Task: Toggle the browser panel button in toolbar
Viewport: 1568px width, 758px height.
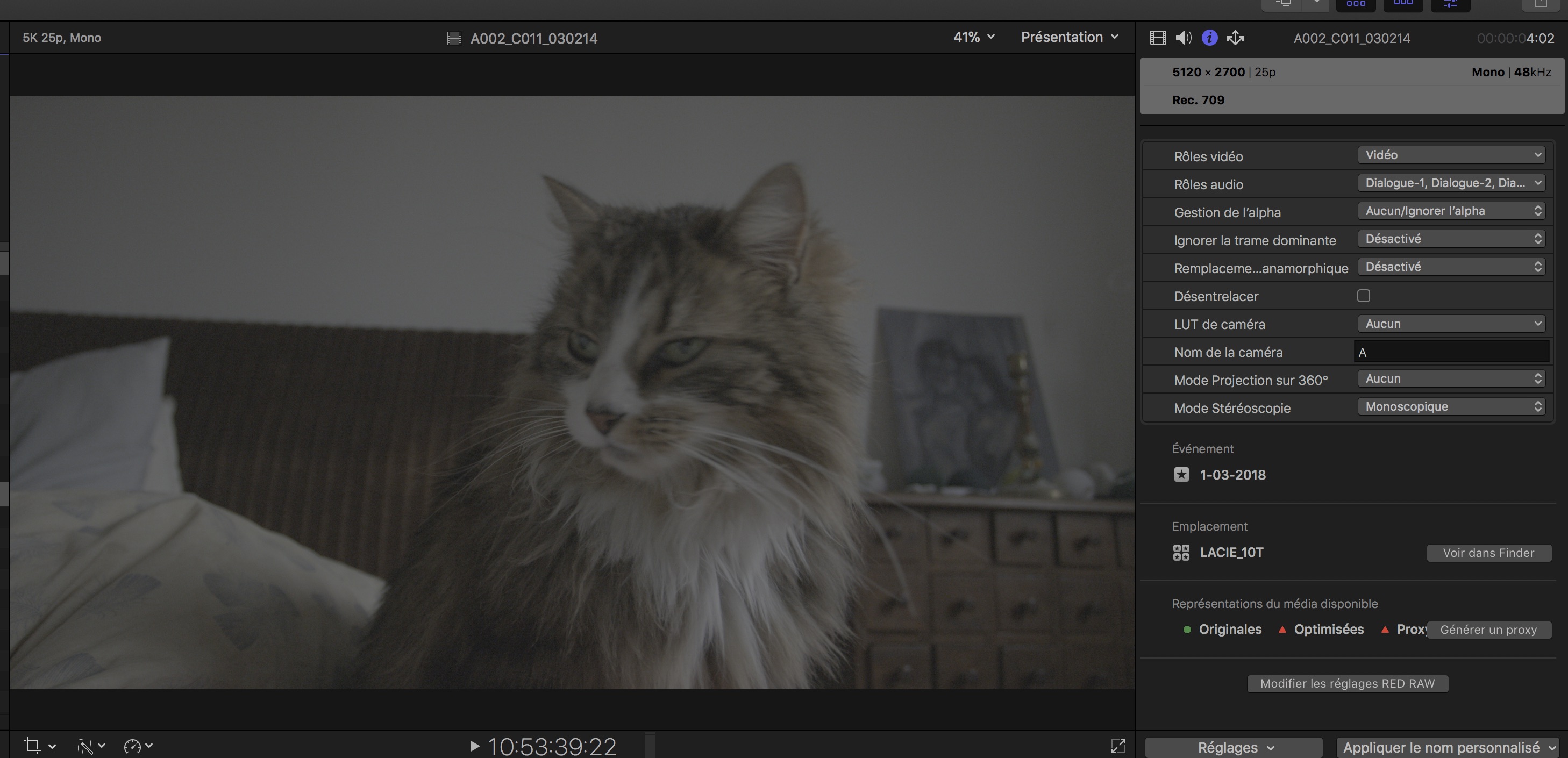Action: (1356, 5)
